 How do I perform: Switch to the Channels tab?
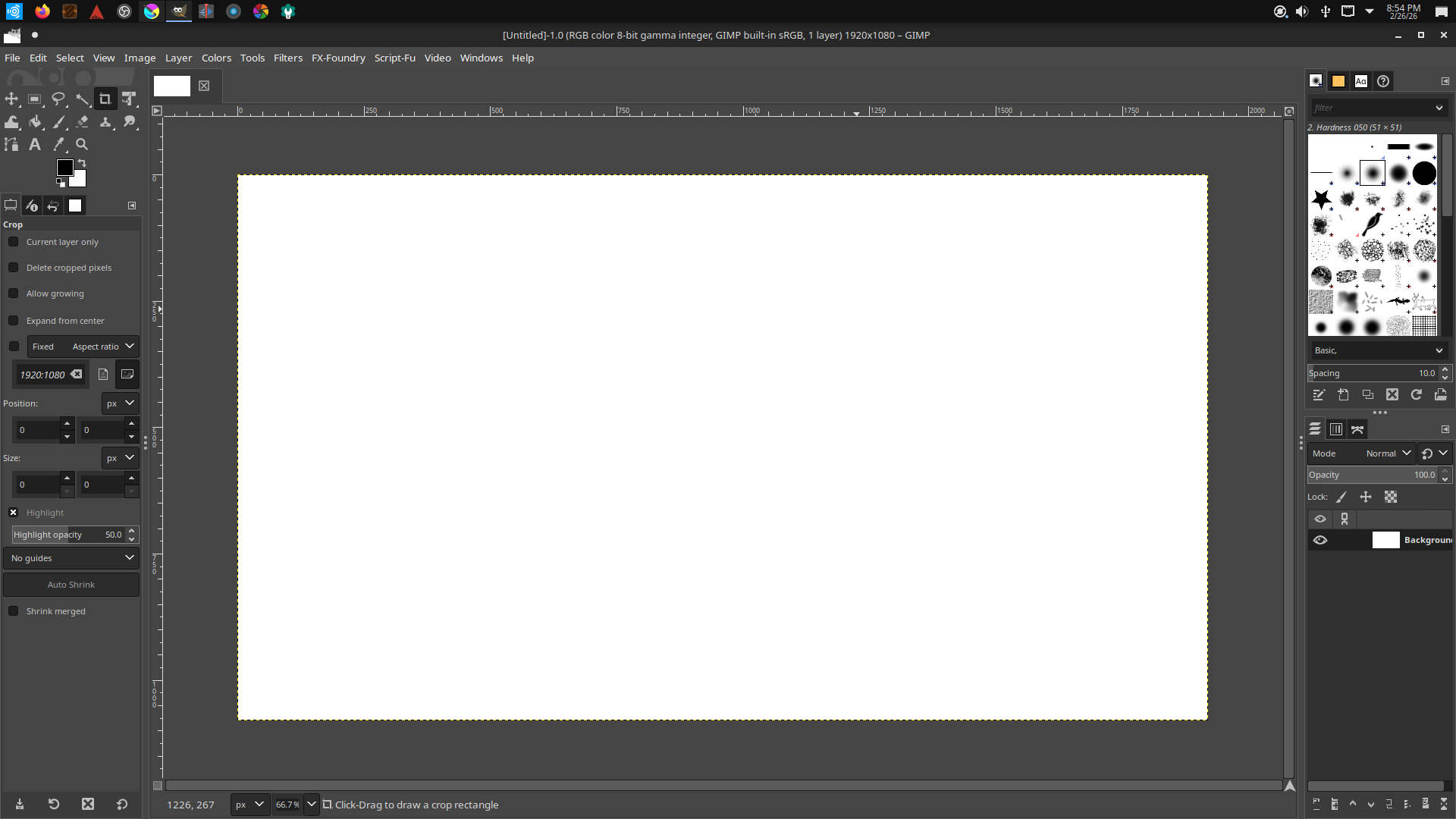[1336, 429]
